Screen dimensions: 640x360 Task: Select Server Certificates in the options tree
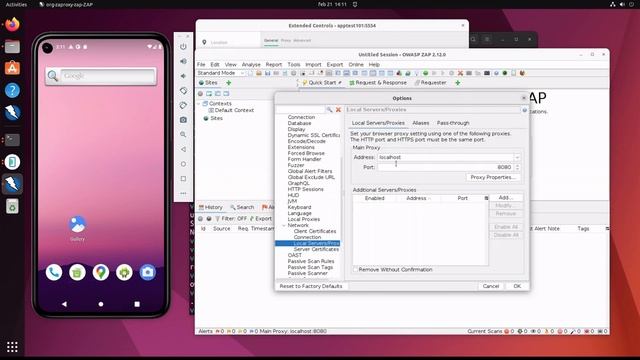[x=316, y=249]
